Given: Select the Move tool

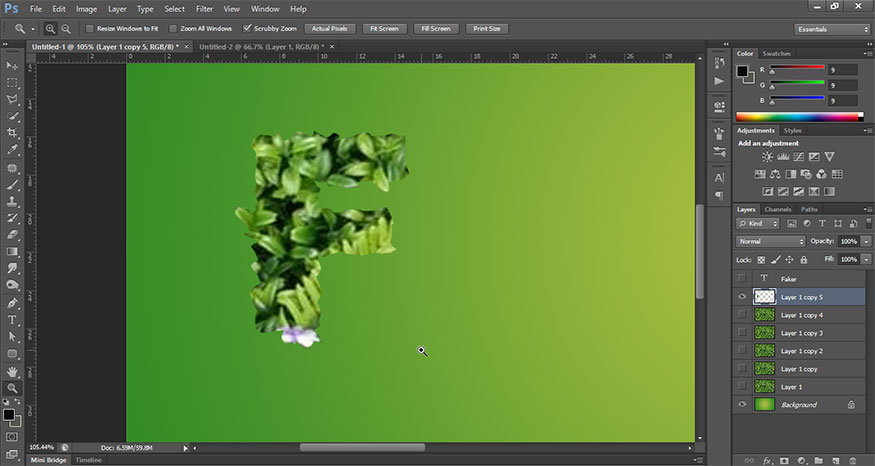Looking at the screenshot, I should click(12, 66).
